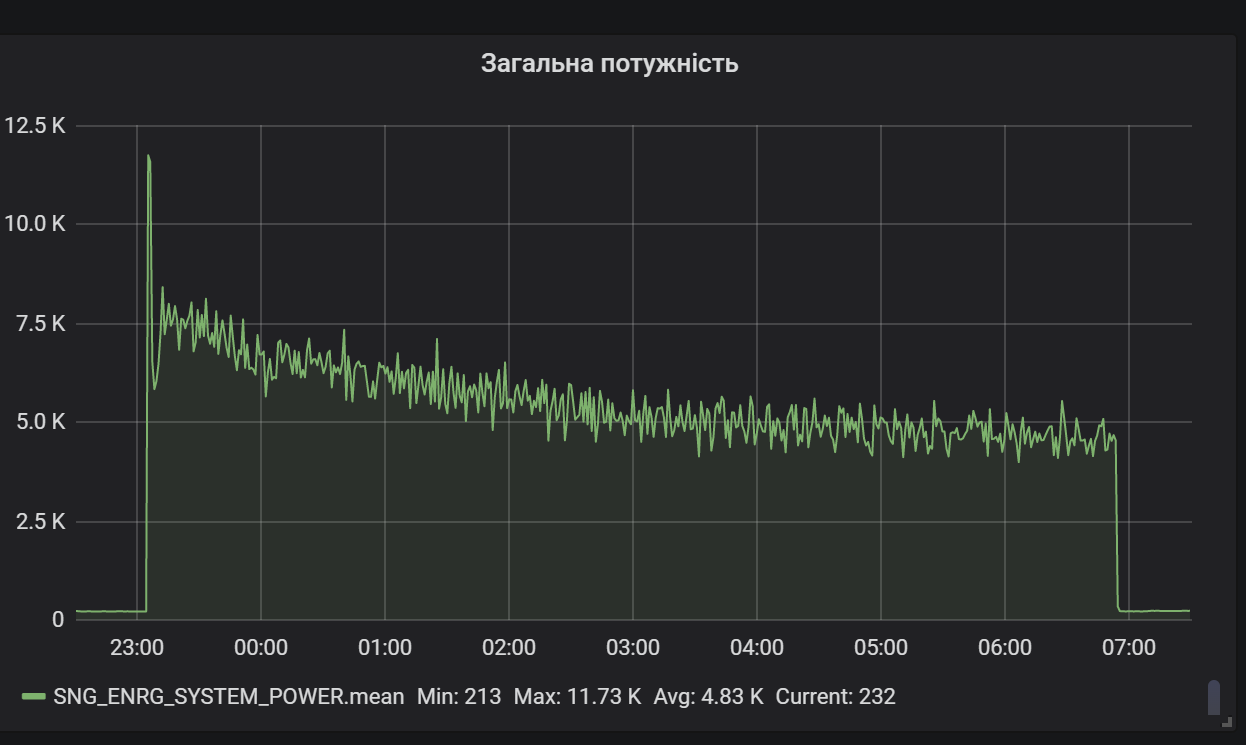The width and height of the screenshot is (1246, 745).
Task: Click the 23:00 time axis label
Action: click(x=137, y=647)
